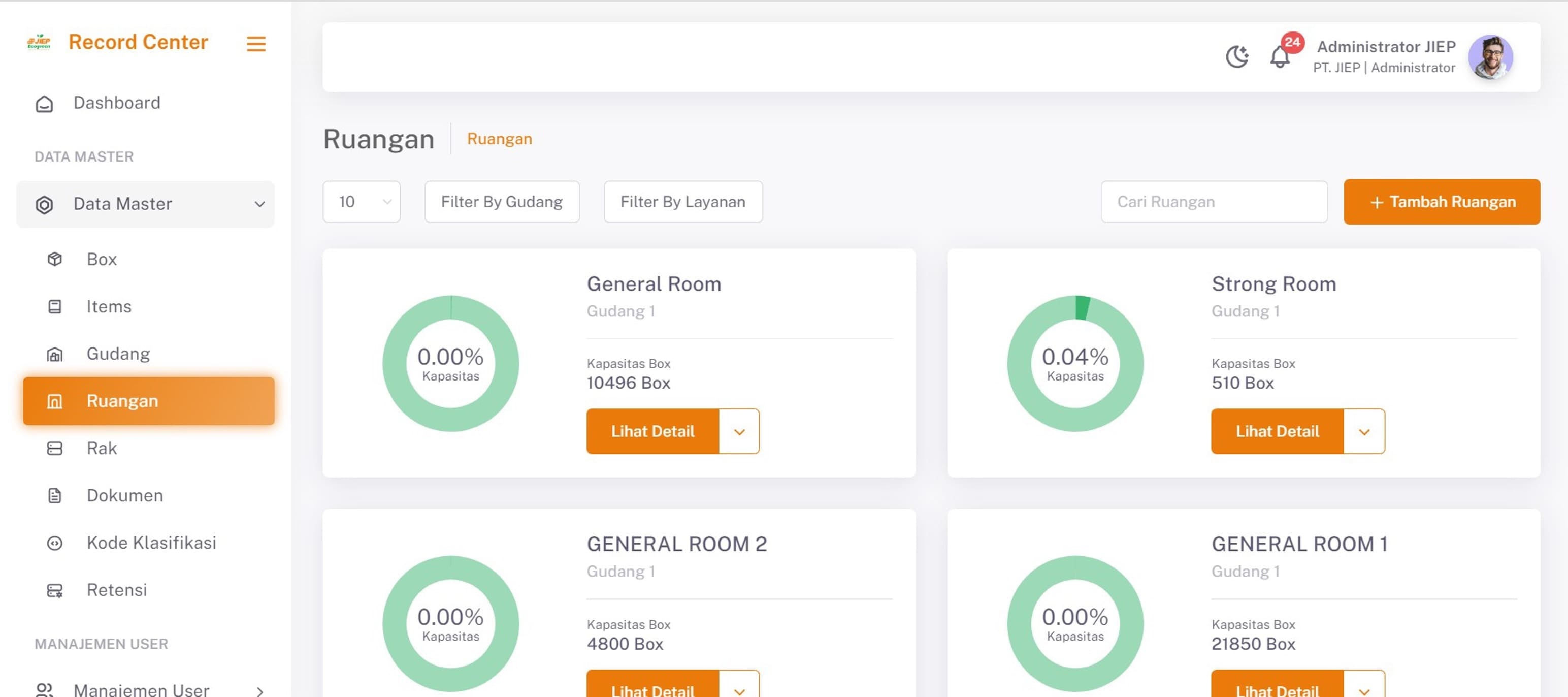1568x697 pixels.
Task: Open the 10 rows-per-page dropdown
Action: point(362,202)
